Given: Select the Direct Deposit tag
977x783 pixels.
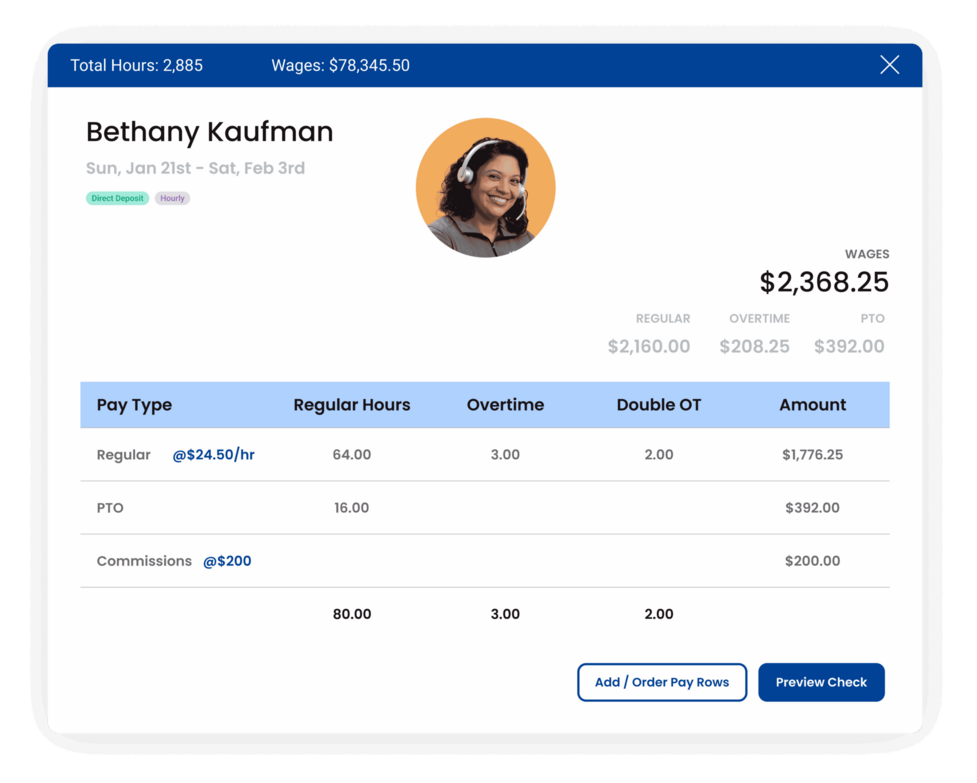Looking at the screenshot, I should pos(117,198).
